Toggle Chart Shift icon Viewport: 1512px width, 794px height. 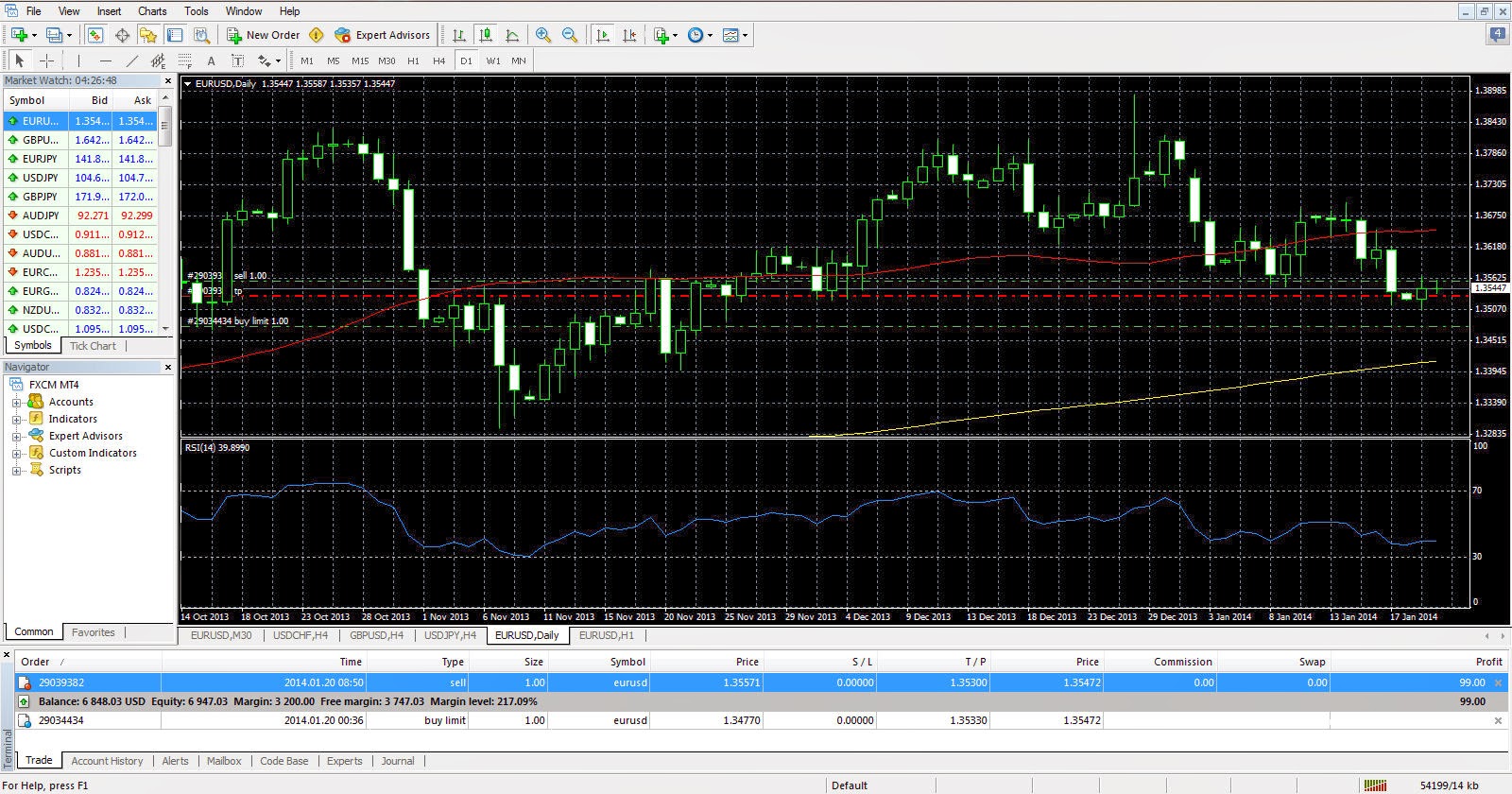[x=629, y=35]
